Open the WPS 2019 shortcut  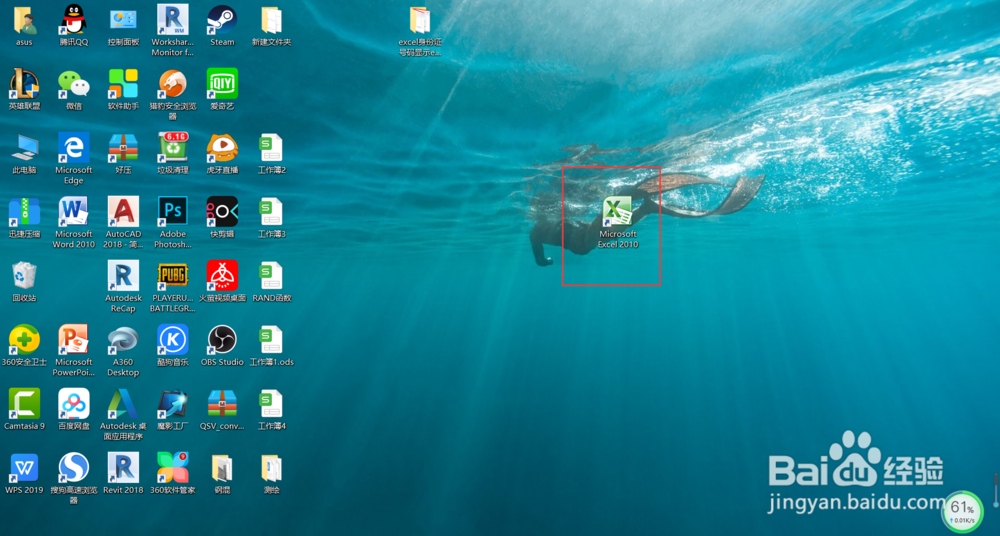point(24,473)
